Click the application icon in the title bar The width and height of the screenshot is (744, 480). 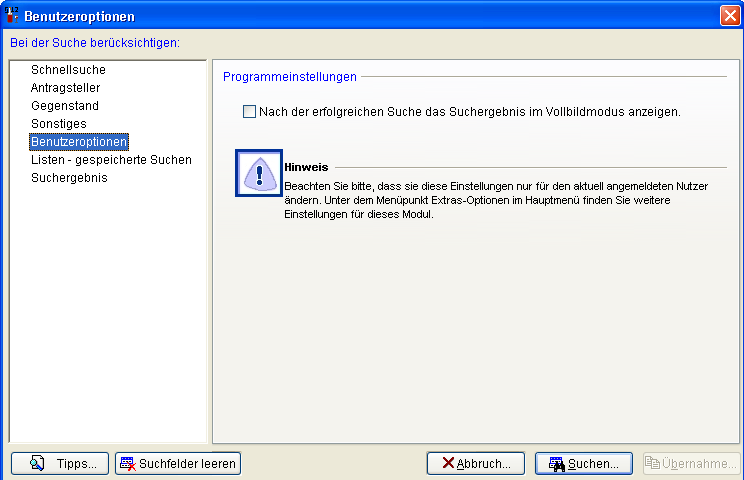12,15
